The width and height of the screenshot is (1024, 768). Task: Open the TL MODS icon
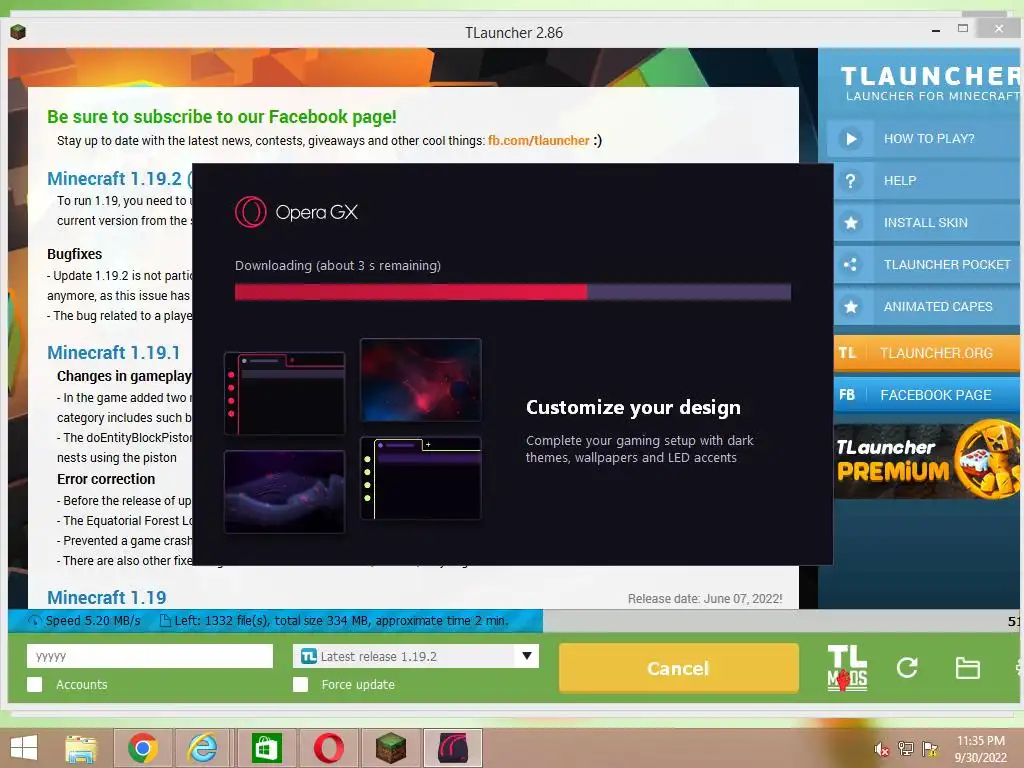point(847,668)
